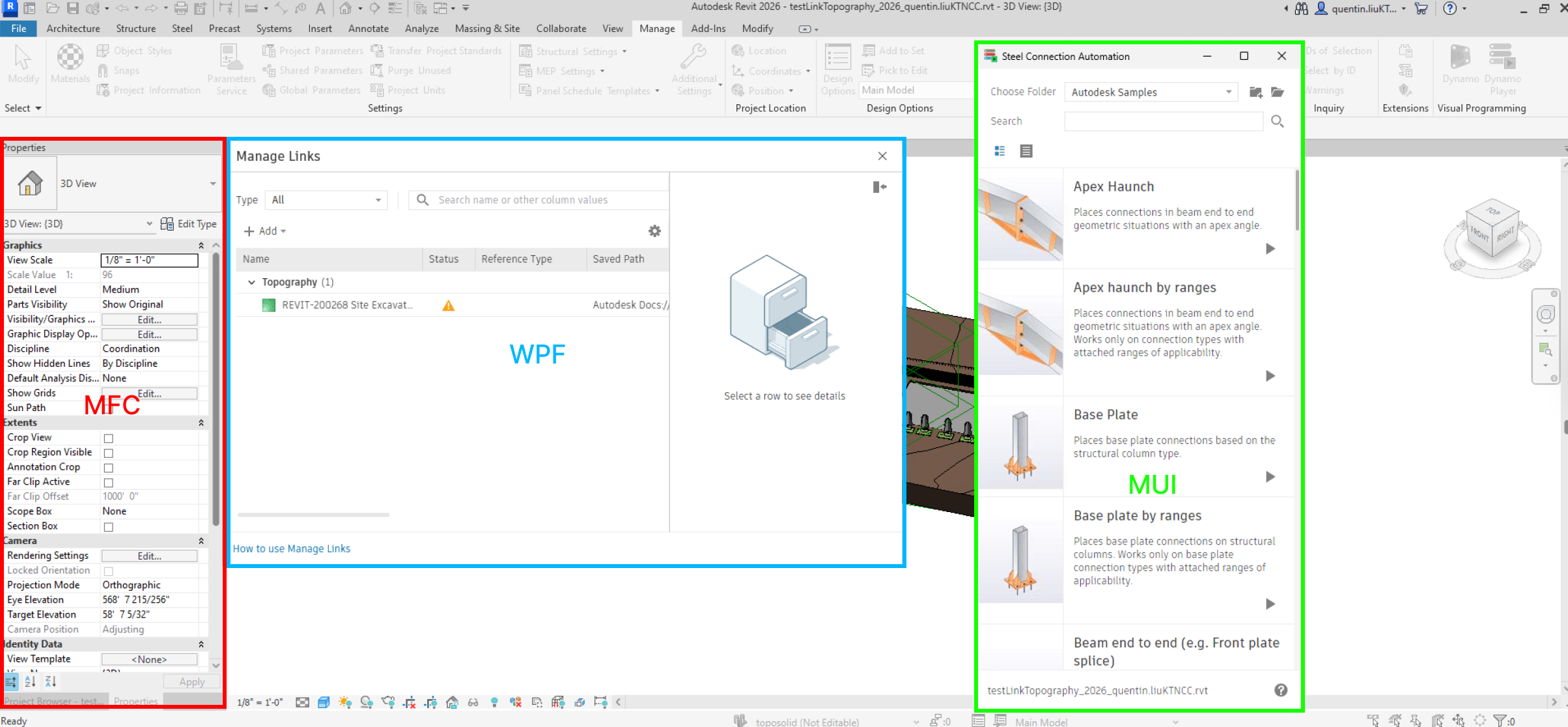Switch to the Add-Ins ribbon tab
The width and height of the screenshot is (1568, 727).
tap(708, 29)
